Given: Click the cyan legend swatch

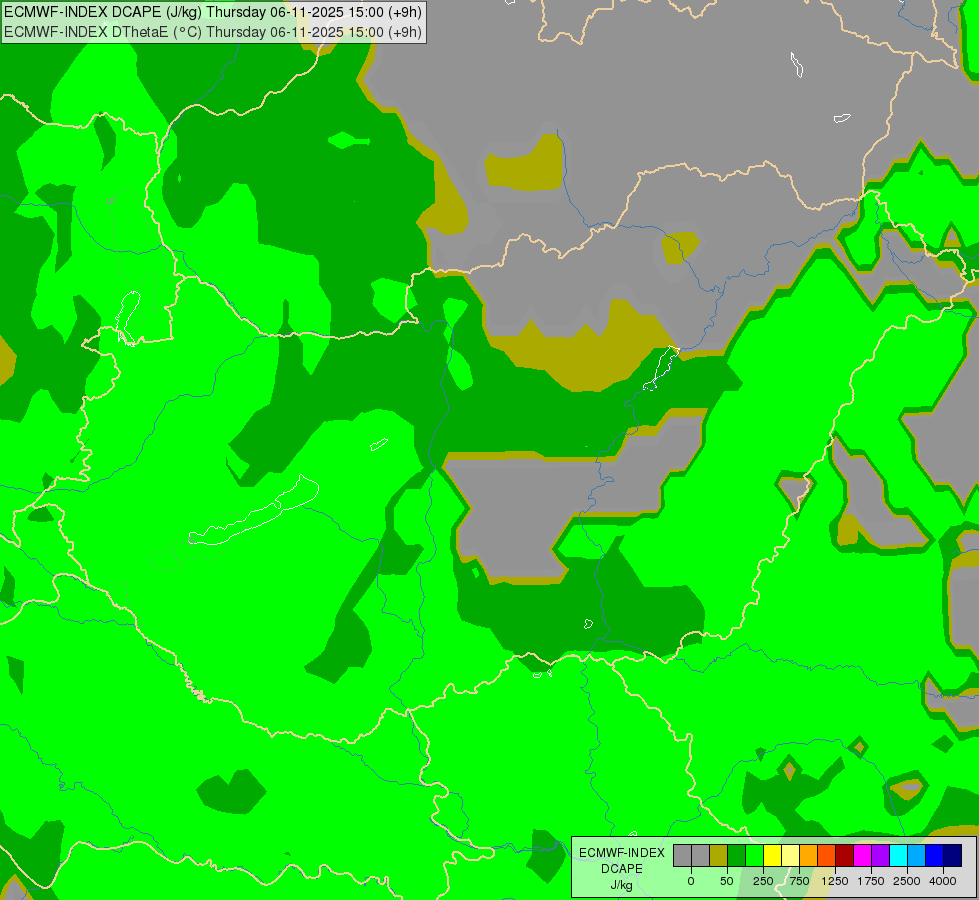Looking at the screenshot, I should [x=898, y=856].
